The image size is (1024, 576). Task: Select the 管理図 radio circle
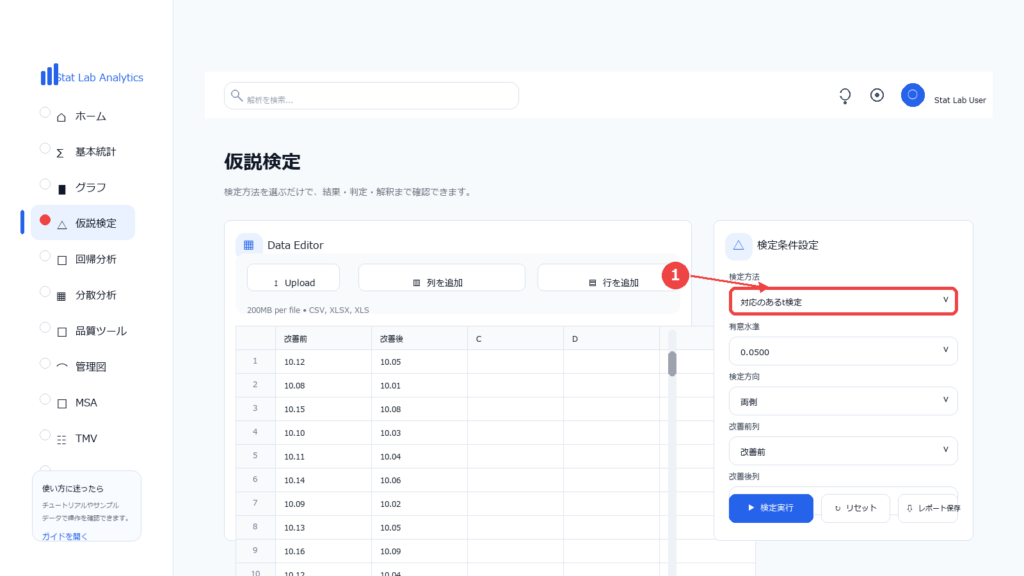[45, 364]
